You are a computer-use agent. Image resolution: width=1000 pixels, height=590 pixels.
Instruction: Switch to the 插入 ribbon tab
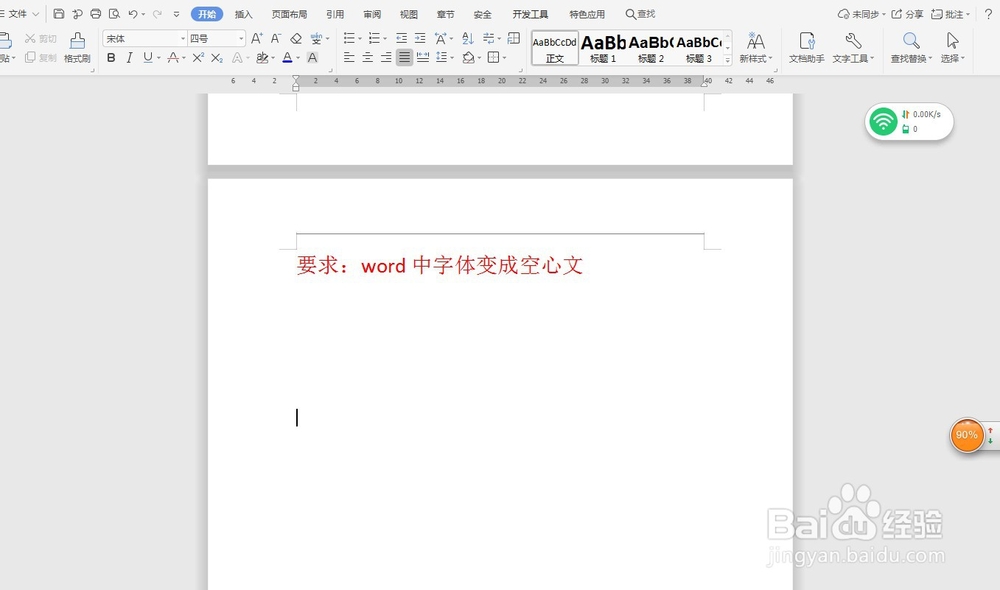pyautogui.click(x=244, y=14)
